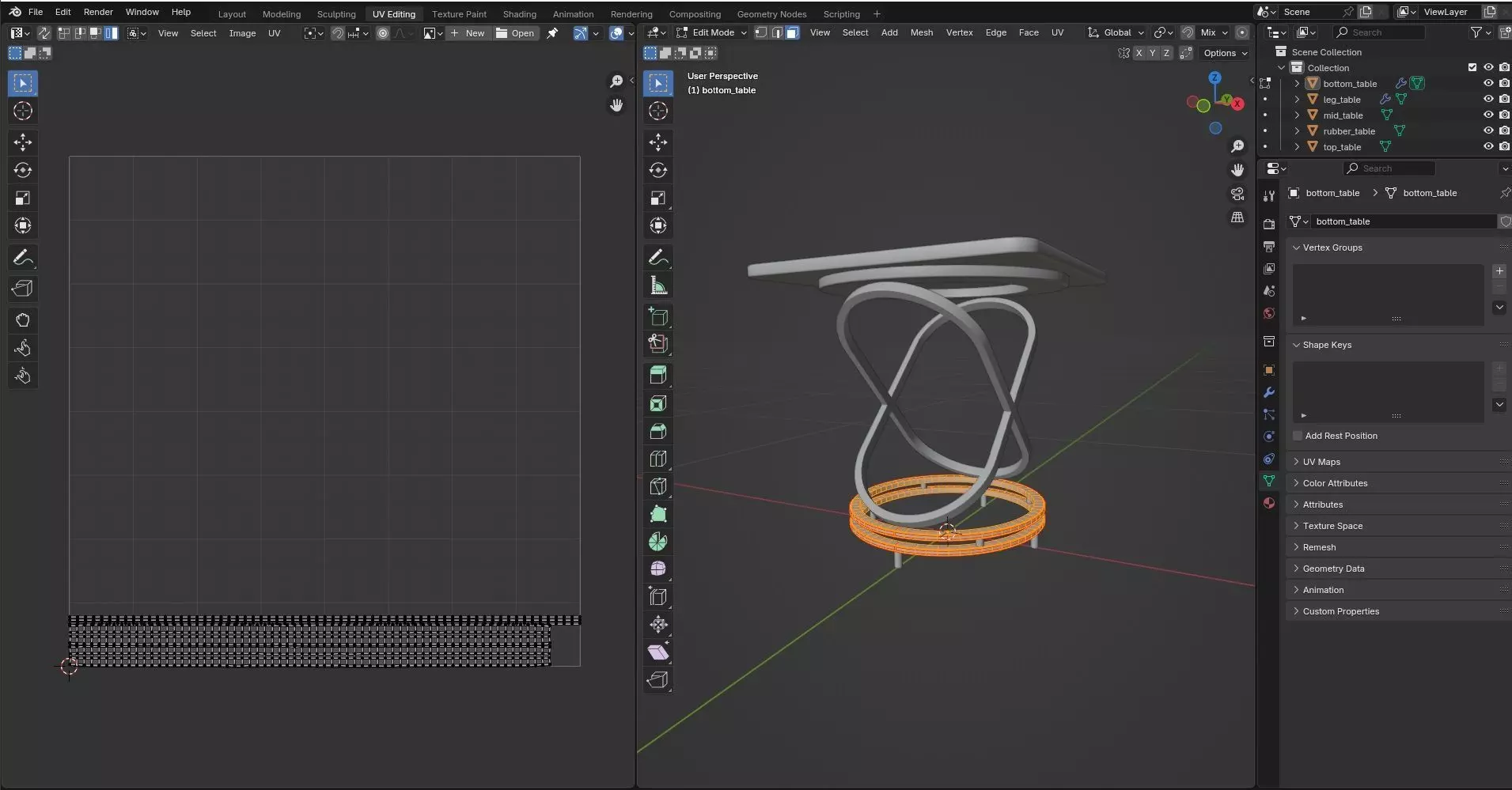The width and height of the screenshot is (1512, 790).
Task: Toggle Collection exclude checkbox
Action: point(1472,67)
